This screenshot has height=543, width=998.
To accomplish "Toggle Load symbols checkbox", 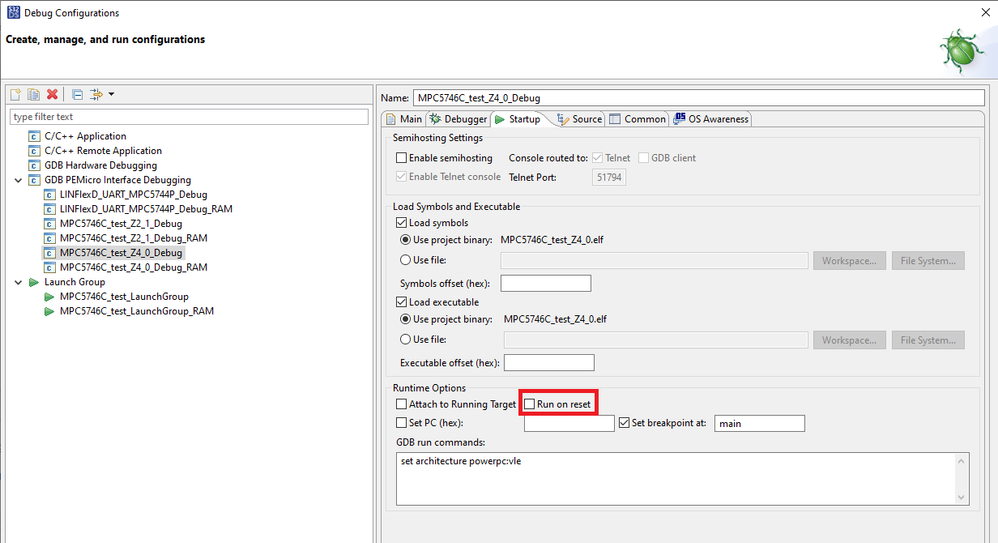I will click(x=402, y=223).
